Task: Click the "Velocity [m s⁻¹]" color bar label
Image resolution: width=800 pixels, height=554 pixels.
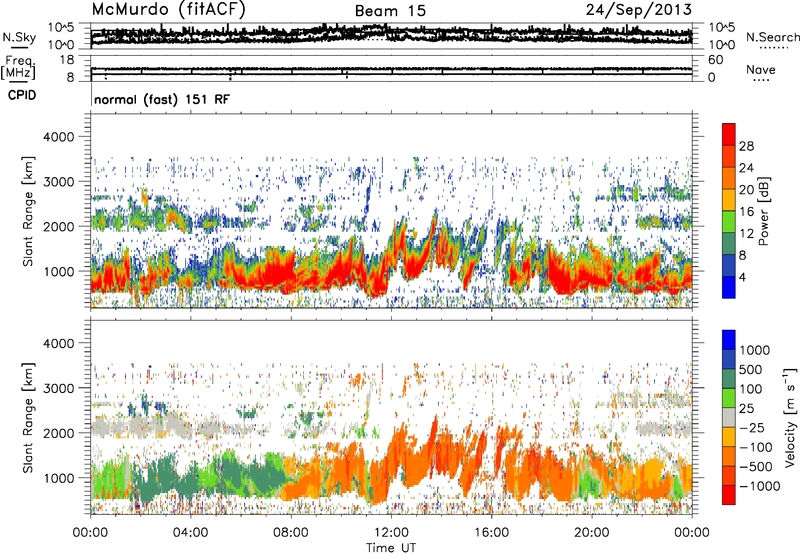Action: pos(790,417)
